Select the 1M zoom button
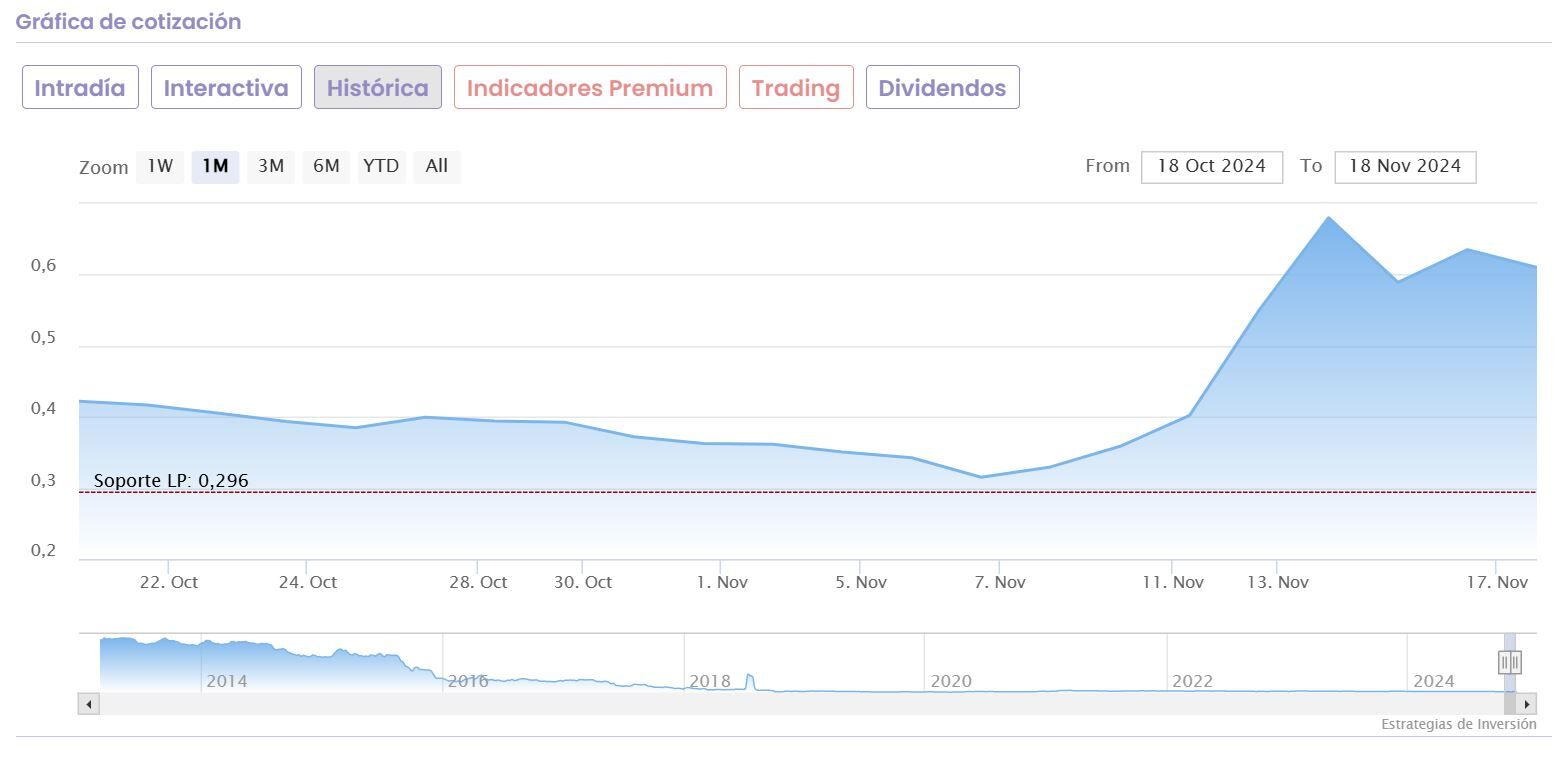1561x762 pixels. tap(215, 166)
